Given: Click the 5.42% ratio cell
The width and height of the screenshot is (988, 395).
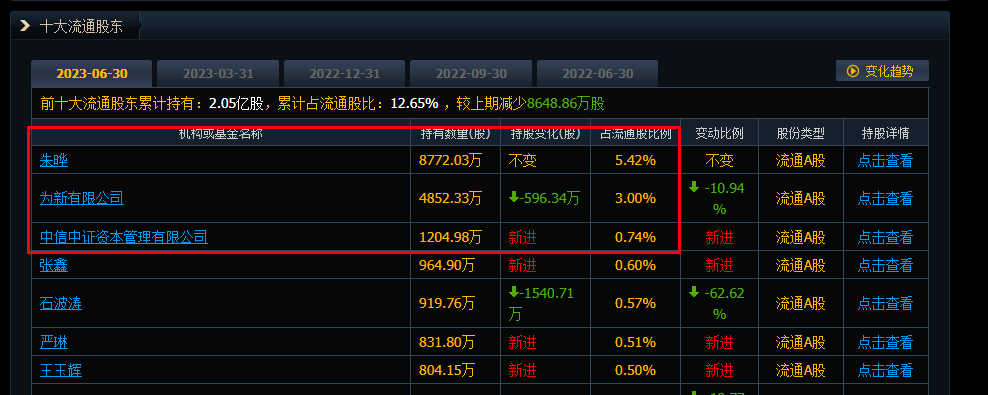Looking at the screenshot, I should point(635,161).
